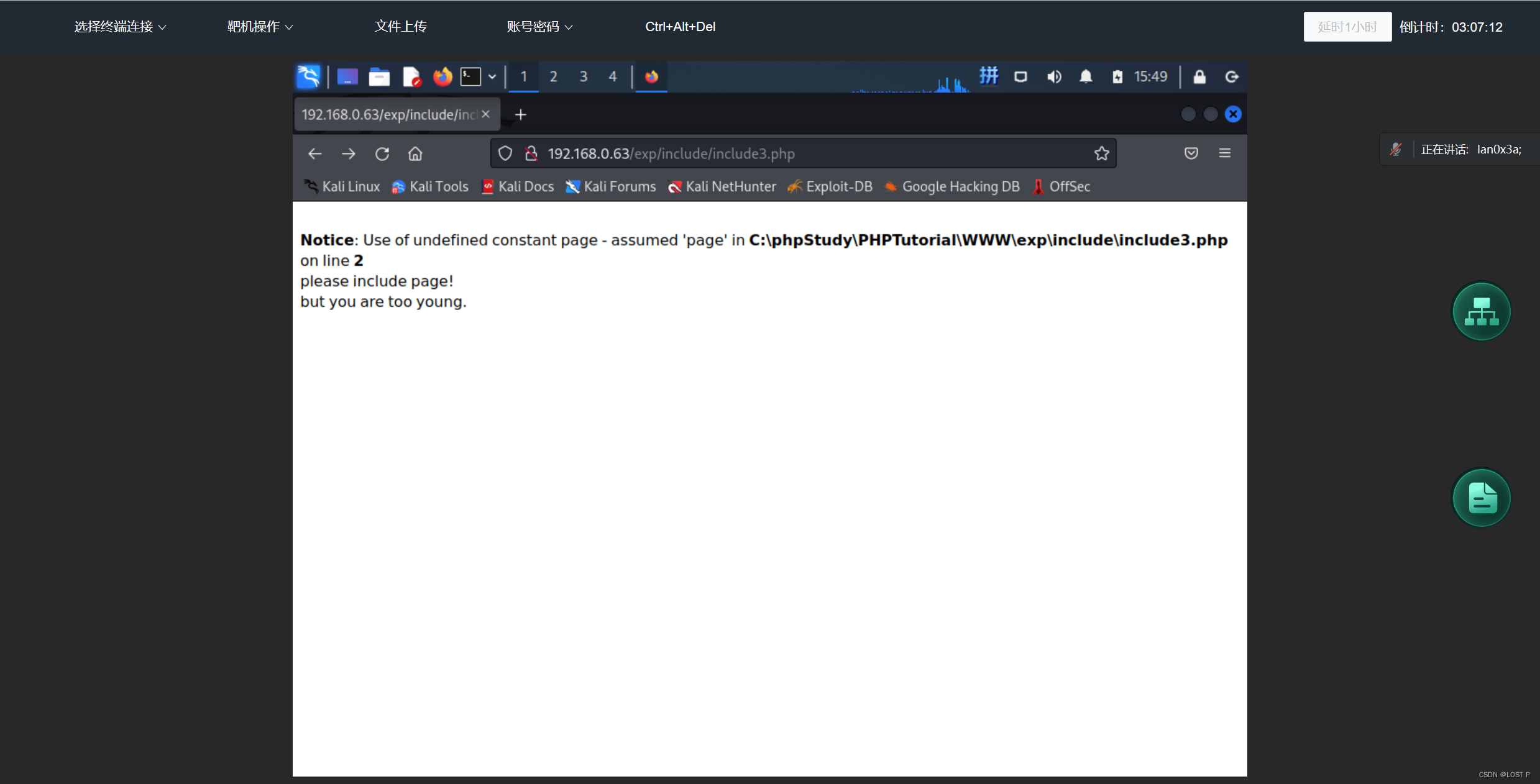Click the Chinese input method indicator
1540x784 pixels.
click(989, 76)
